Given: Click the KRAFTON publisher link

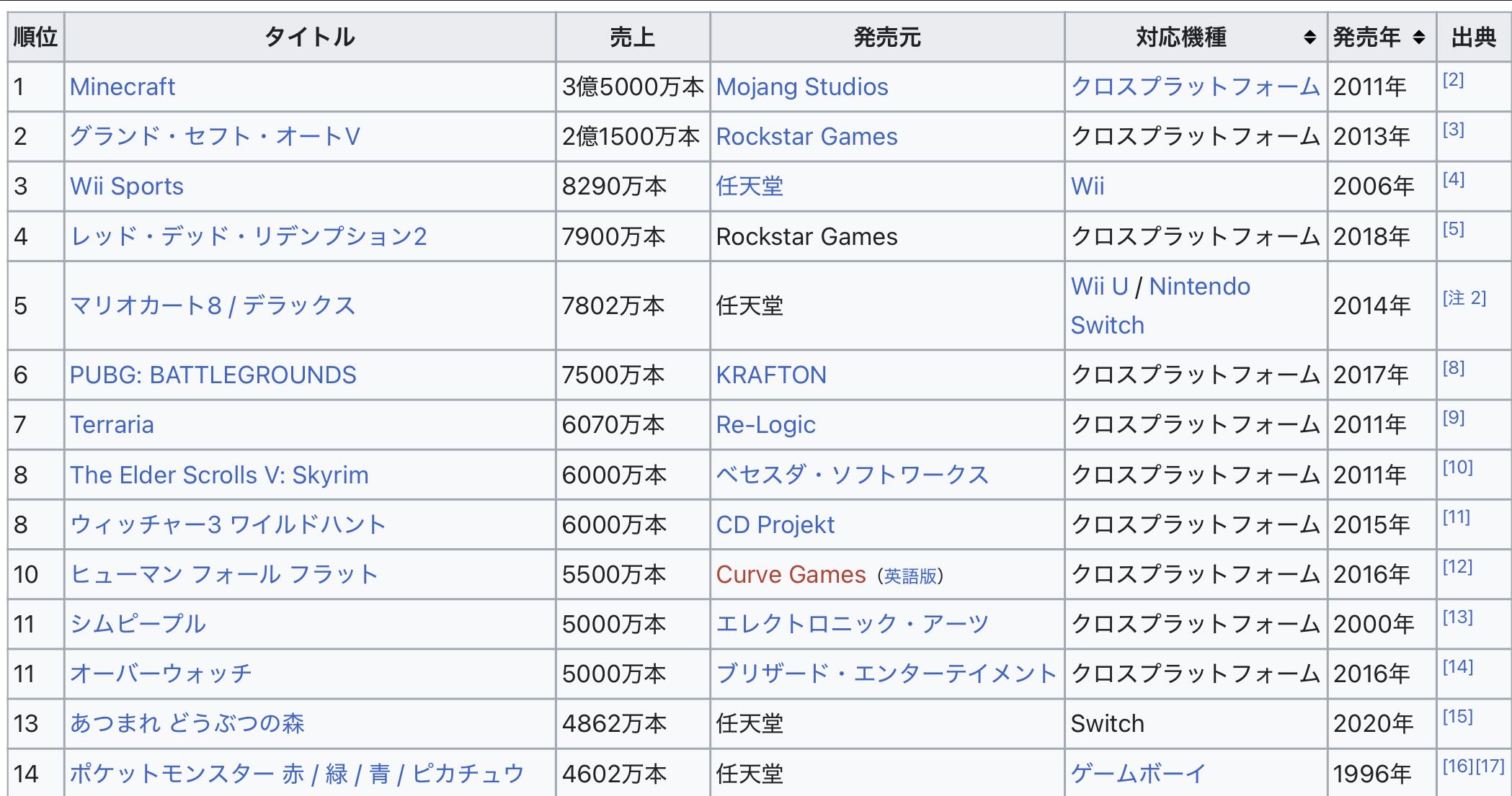Looking at the screenshot, I should coord(770,375).
